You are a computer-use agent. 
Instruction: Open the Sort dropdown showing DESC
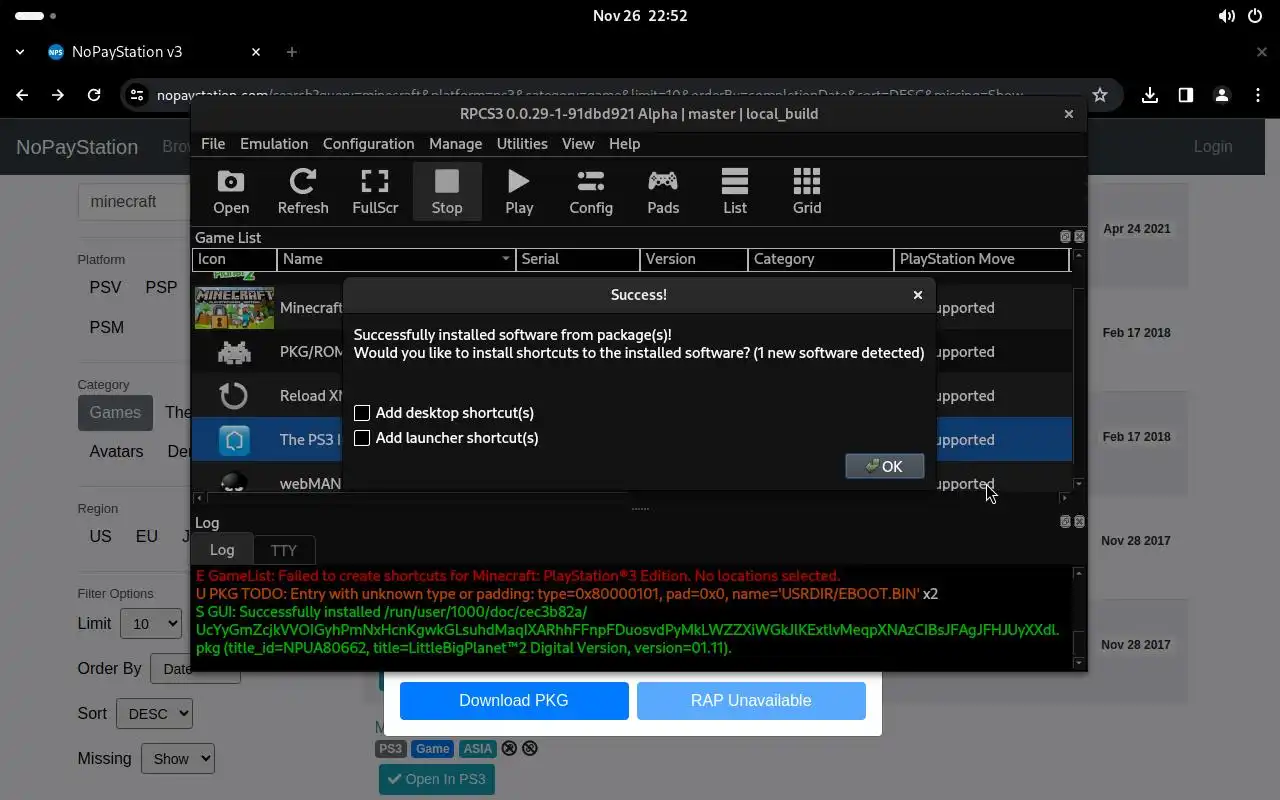click(x=155, y=714)
